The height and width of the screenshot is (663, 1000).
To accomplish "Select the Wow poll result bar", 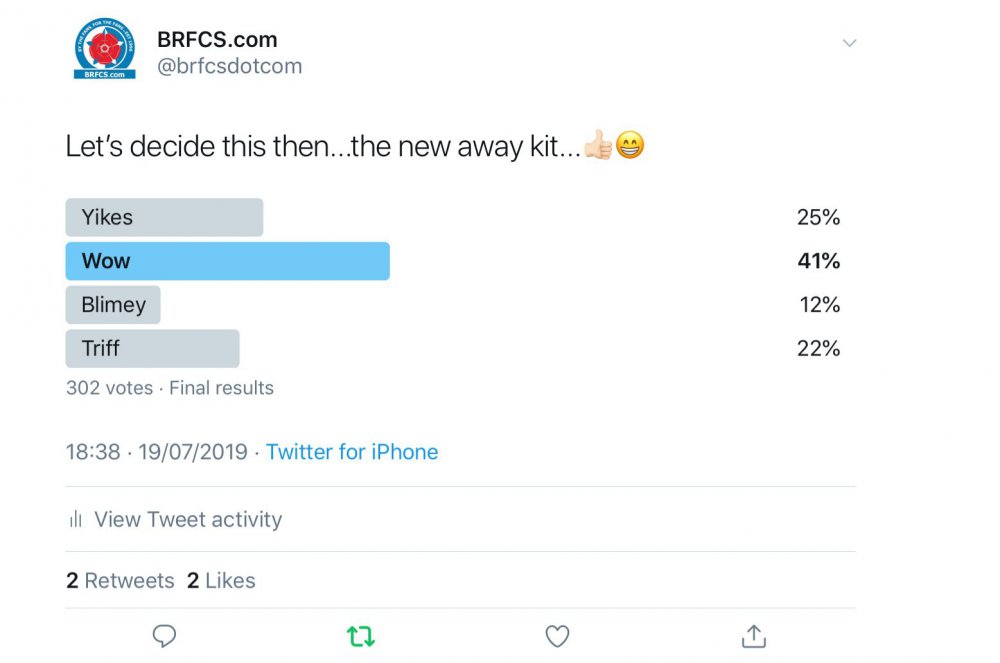I will [227, 261].
